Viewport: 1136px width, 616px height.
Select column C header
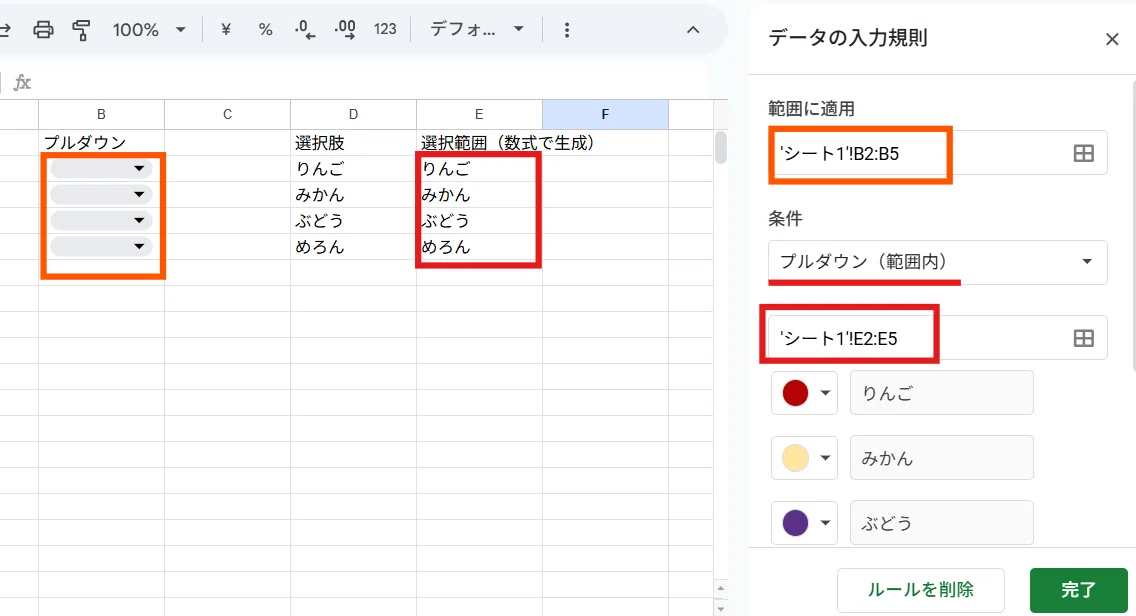click(227, 115)
